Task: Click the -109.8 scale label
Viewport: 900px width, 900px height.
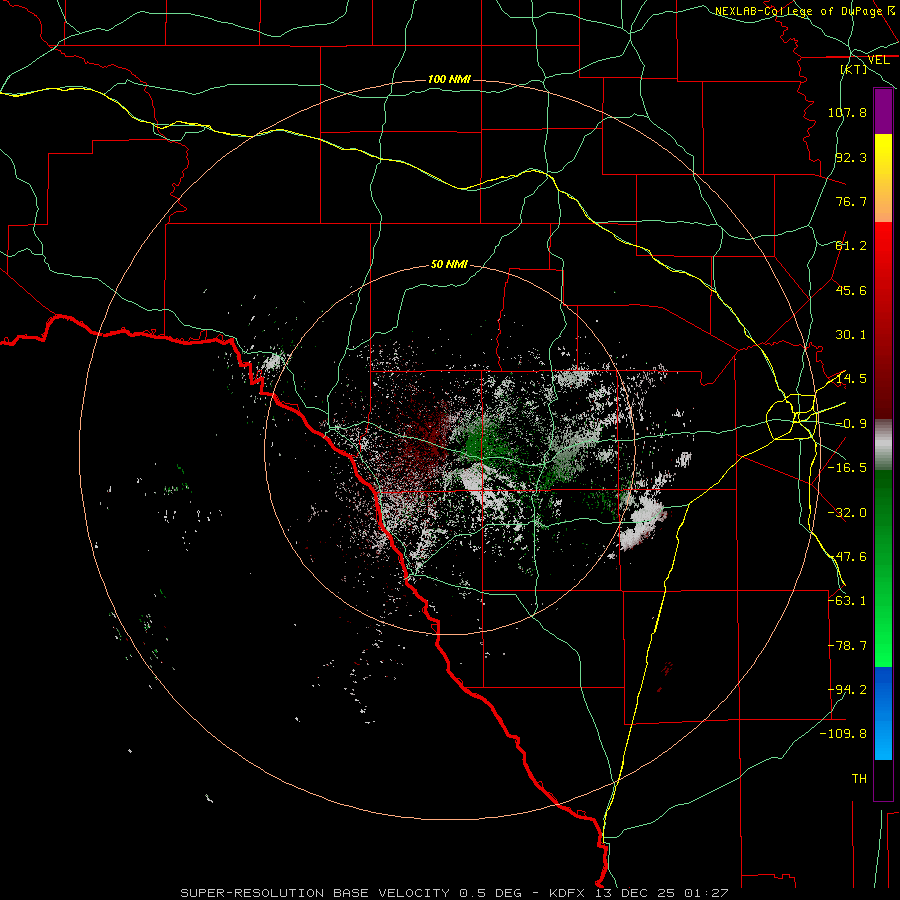Action: (843, 734)
